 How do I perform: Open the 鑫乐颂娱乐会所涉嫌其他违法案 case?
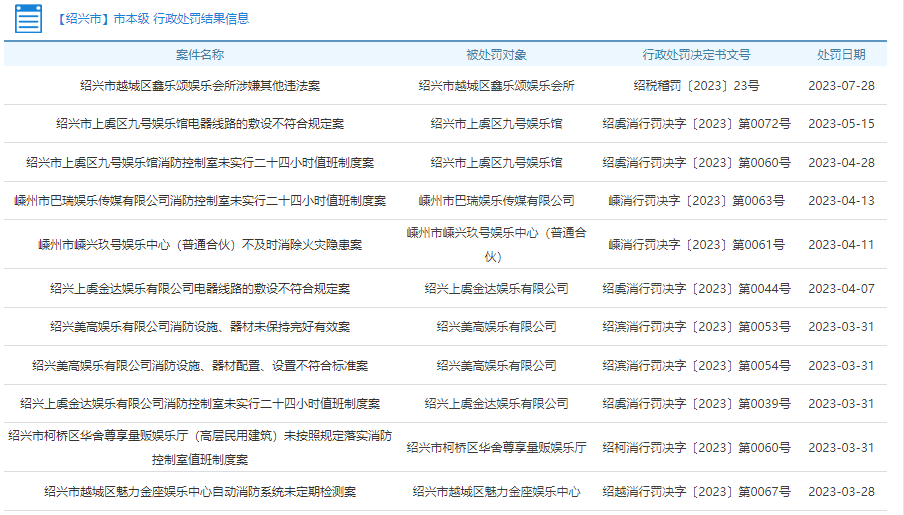200,86
